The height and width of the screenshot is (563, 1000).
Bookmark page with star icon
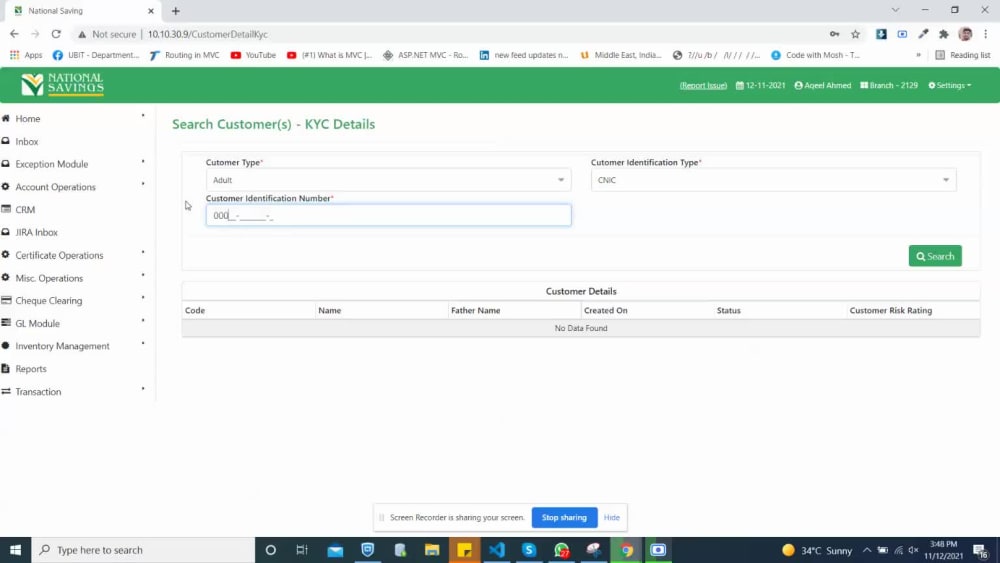855,34
